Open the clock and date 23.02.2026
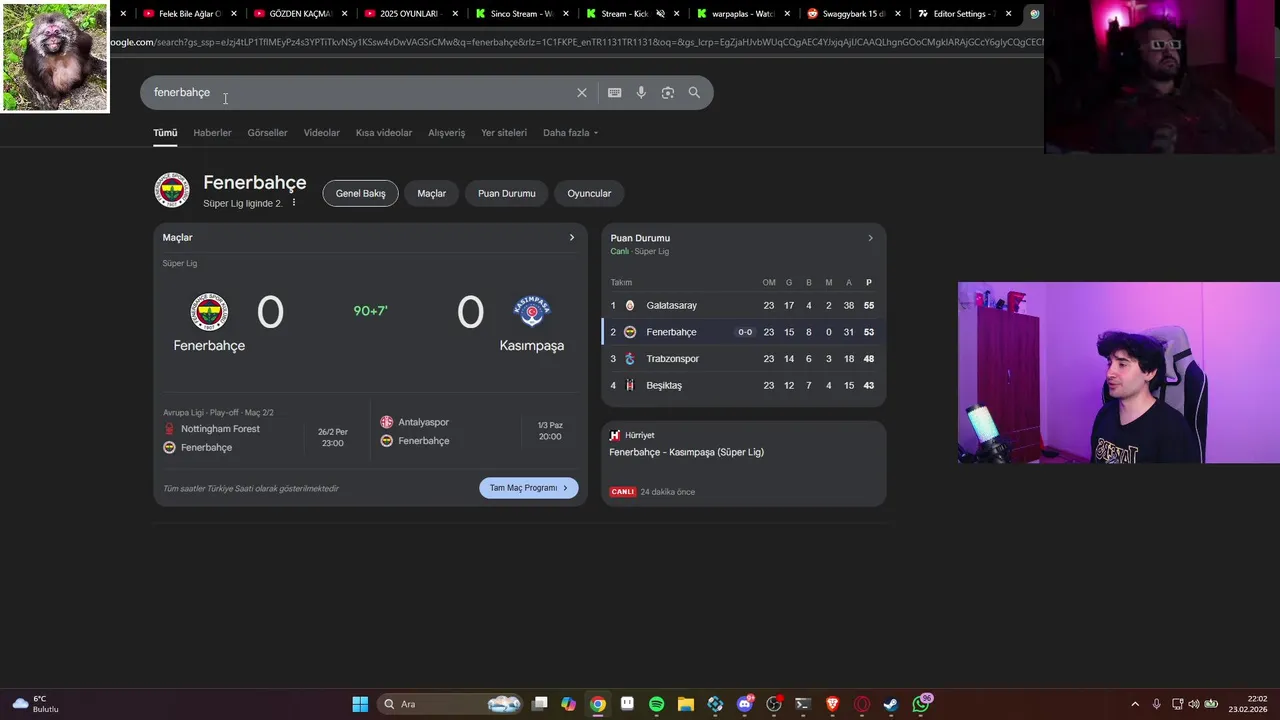 (1248, 704)
